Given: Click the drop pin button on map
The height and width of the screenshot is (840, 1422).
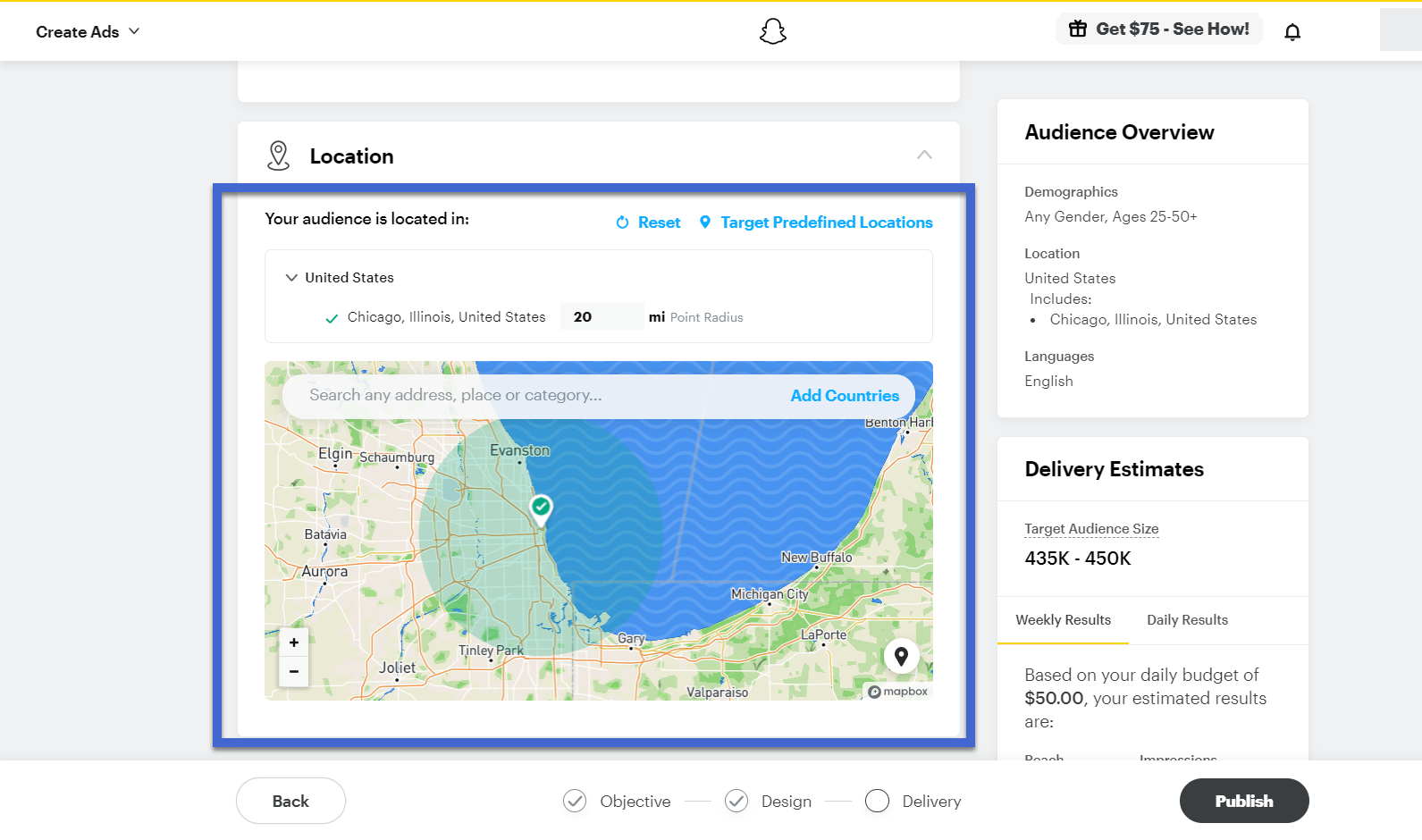Looking at the screenshot, I should click(901, 657).
